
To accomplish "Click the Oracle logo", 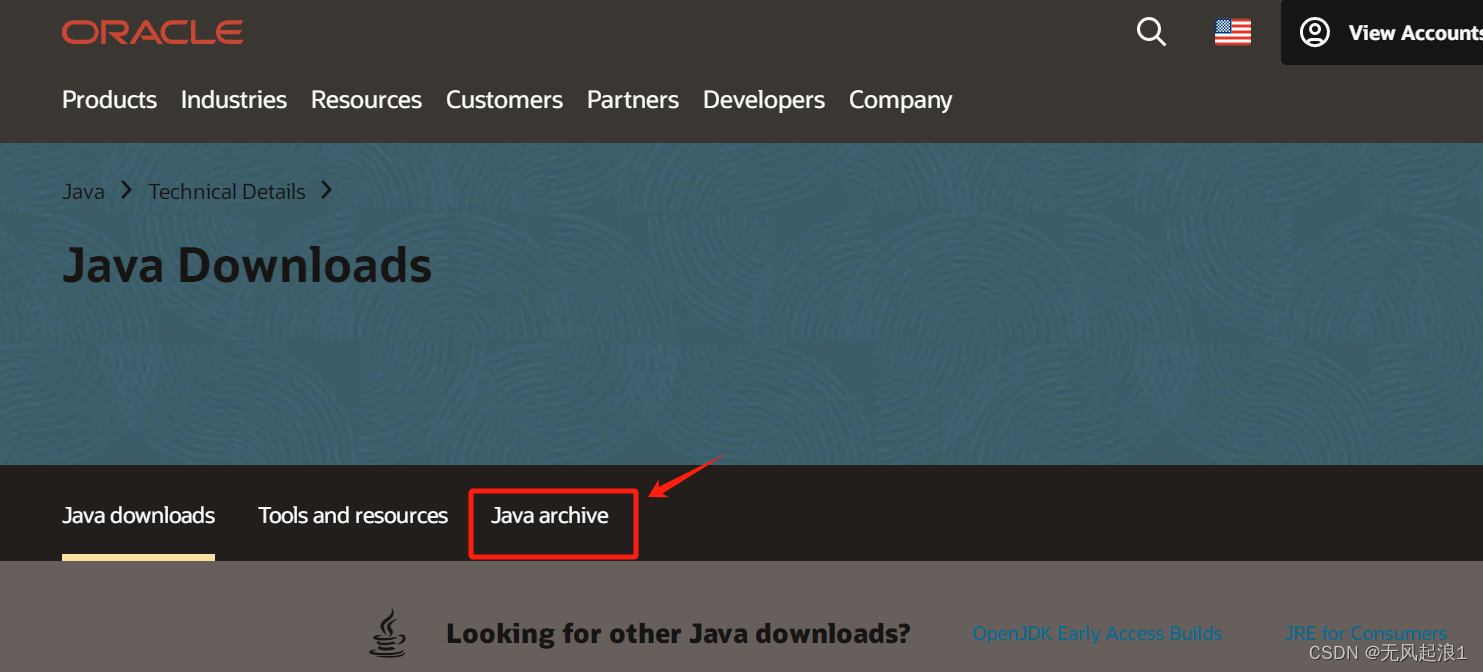I will click(x=152, y=32).
